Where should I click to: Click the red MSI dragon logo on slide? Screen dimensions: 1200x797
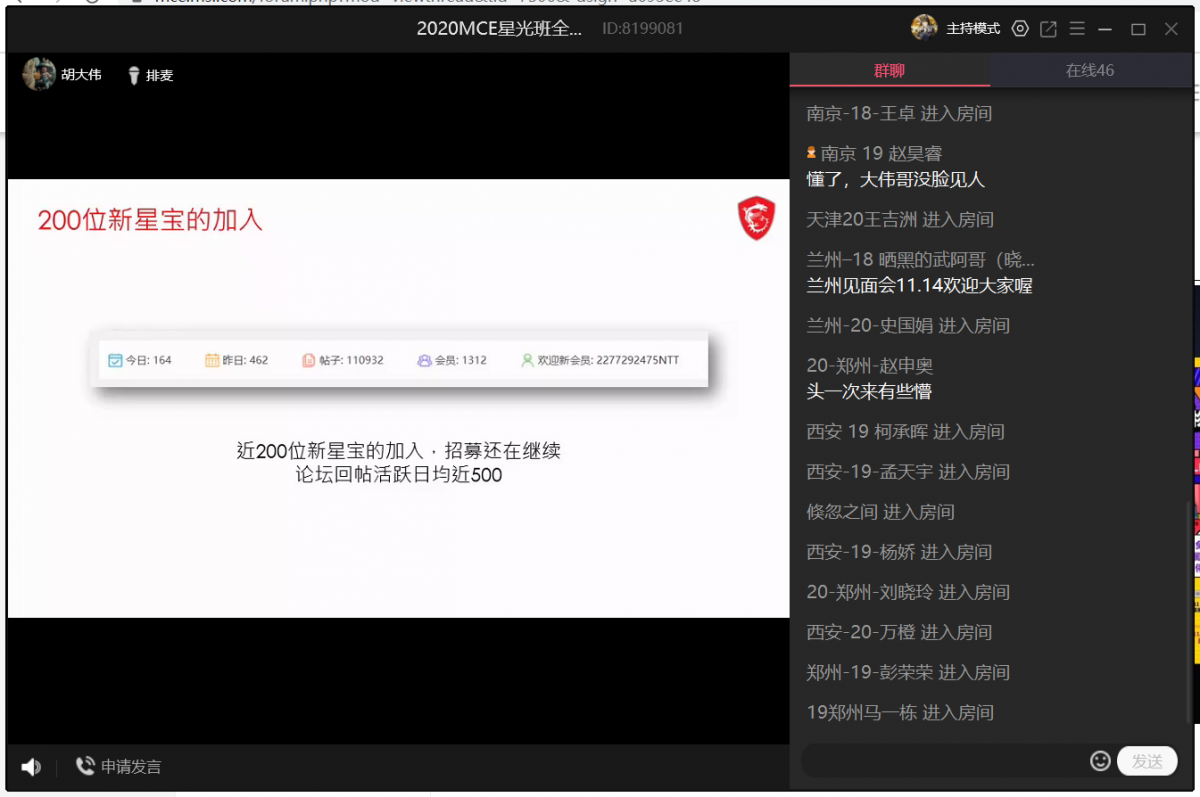coord(756,218)
